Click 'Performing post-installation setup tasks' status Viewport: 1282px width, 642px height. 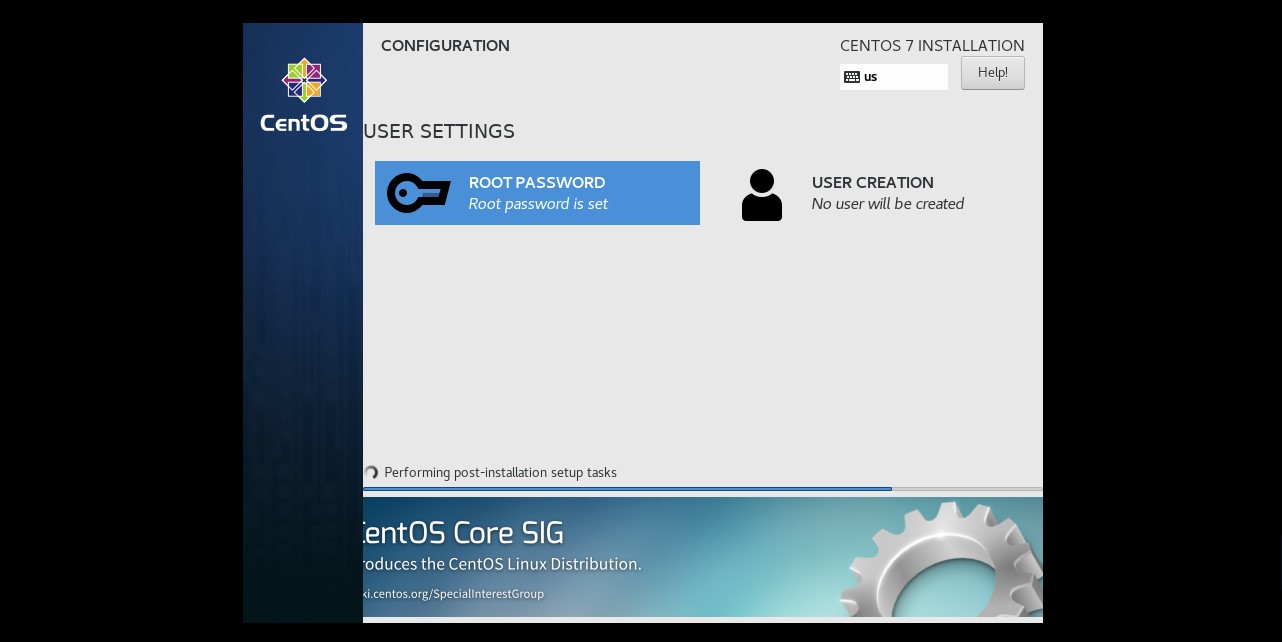[500, 472]
